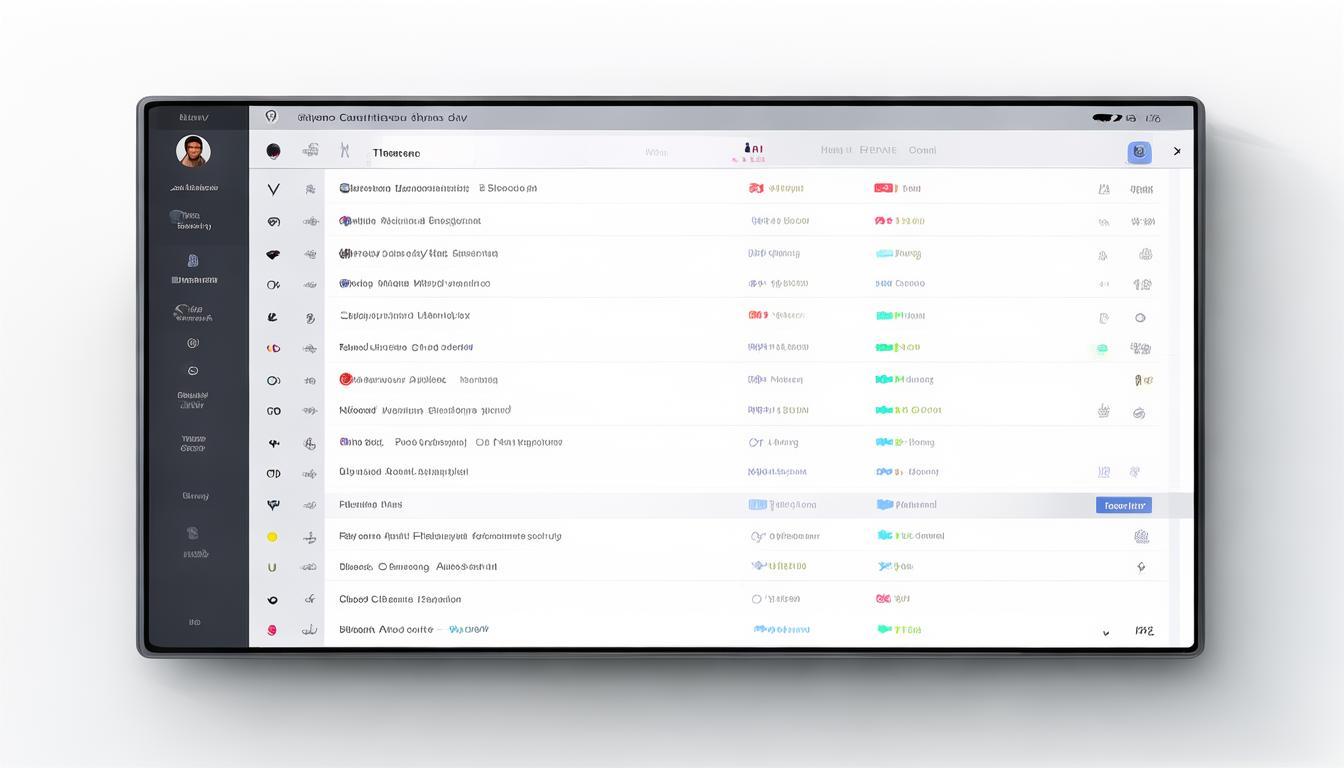Expand the V chevron atop the left icon column
1344x768 pixels.
click(x=273, y=189)
